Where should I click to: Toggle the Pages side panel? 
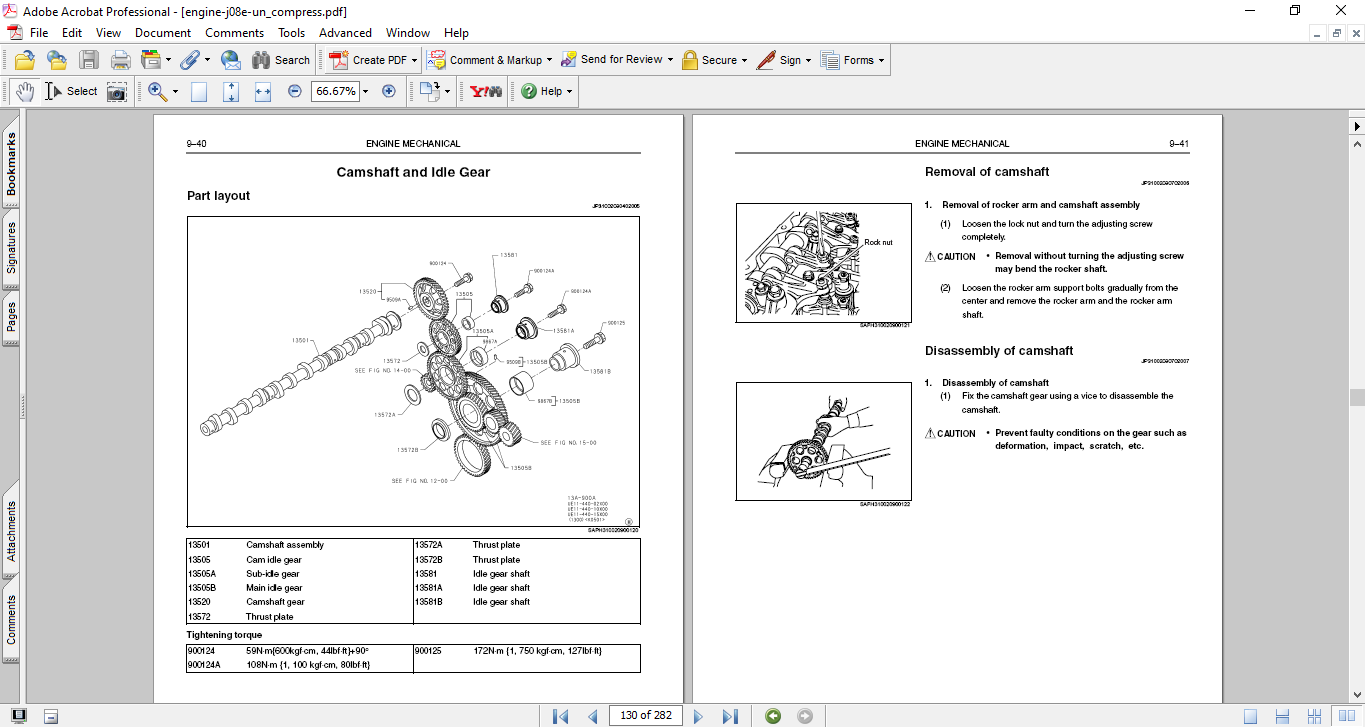tap(11, 317)
